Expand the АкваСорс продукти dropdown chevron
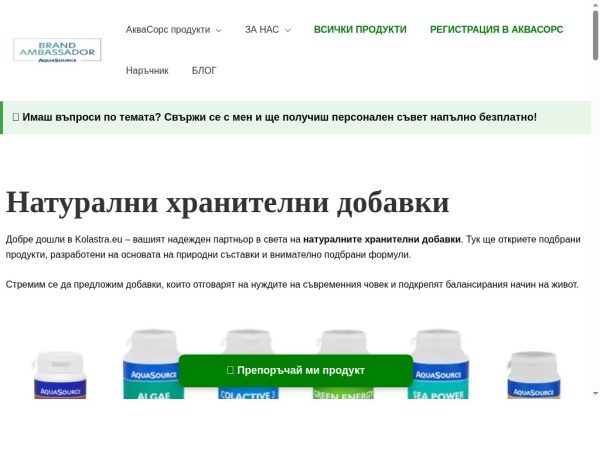Image resolution: width=600 pixels, height=450 pixels. [218, 30]
